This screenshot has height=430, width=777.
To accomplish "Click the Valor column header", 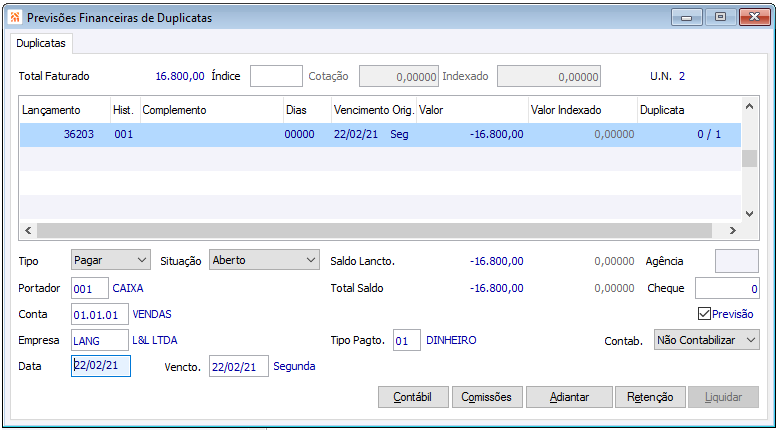I will coord(472,110).
